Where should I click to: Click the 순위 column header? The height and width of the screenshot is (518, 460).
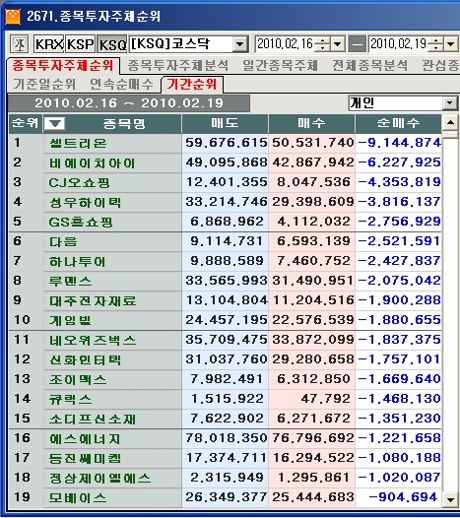coord(25,123)
